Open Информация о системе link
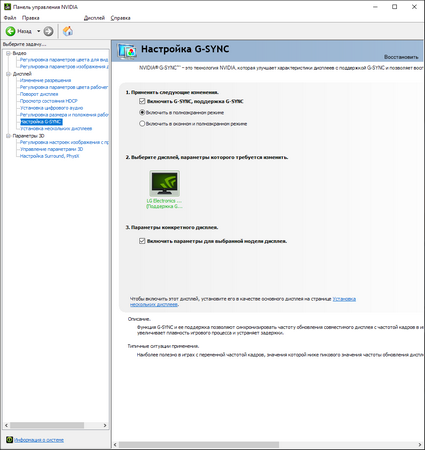The width and height of the screenshot is (425, 450). [39, 440]
